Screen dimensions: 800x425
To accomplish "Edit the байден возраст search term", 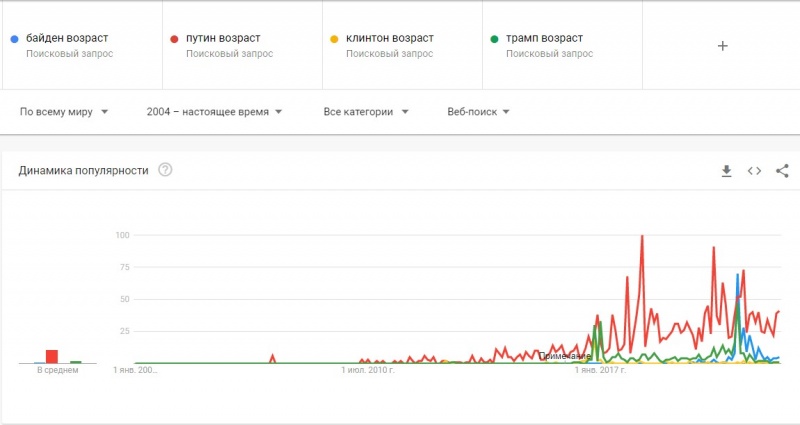I will pyautogui.click(x=68, y=39).
